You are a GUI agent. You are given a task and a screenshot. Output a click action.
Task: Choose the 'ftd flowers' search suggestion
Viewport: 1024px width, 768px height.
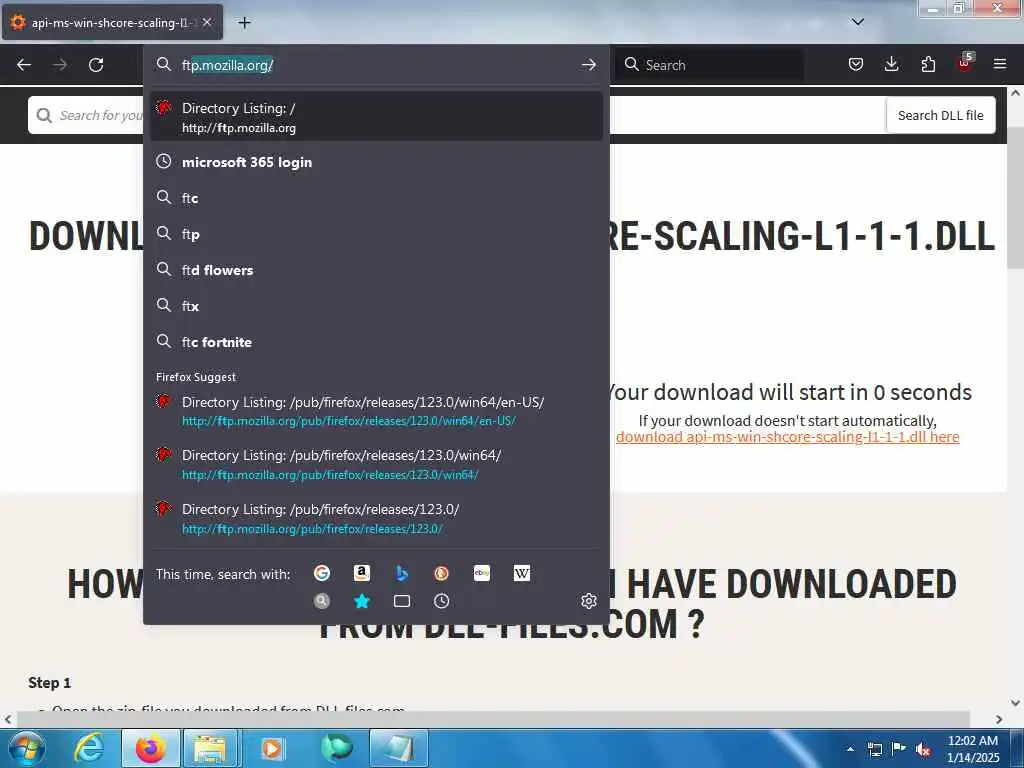point(377,270)
